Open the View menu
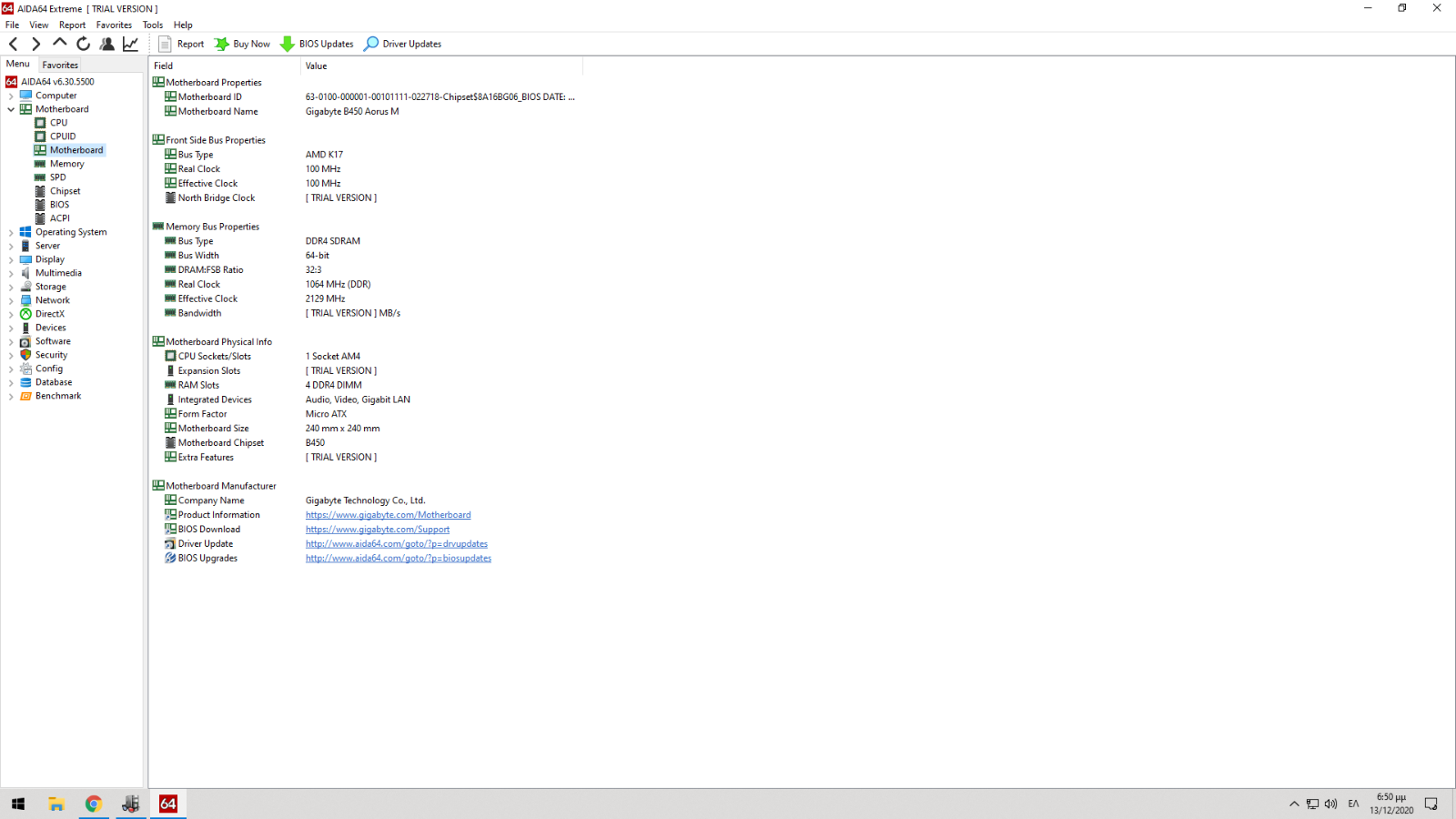Viewport: 1456px width, 819px height. pyautogui.click(x=39, y=25)
